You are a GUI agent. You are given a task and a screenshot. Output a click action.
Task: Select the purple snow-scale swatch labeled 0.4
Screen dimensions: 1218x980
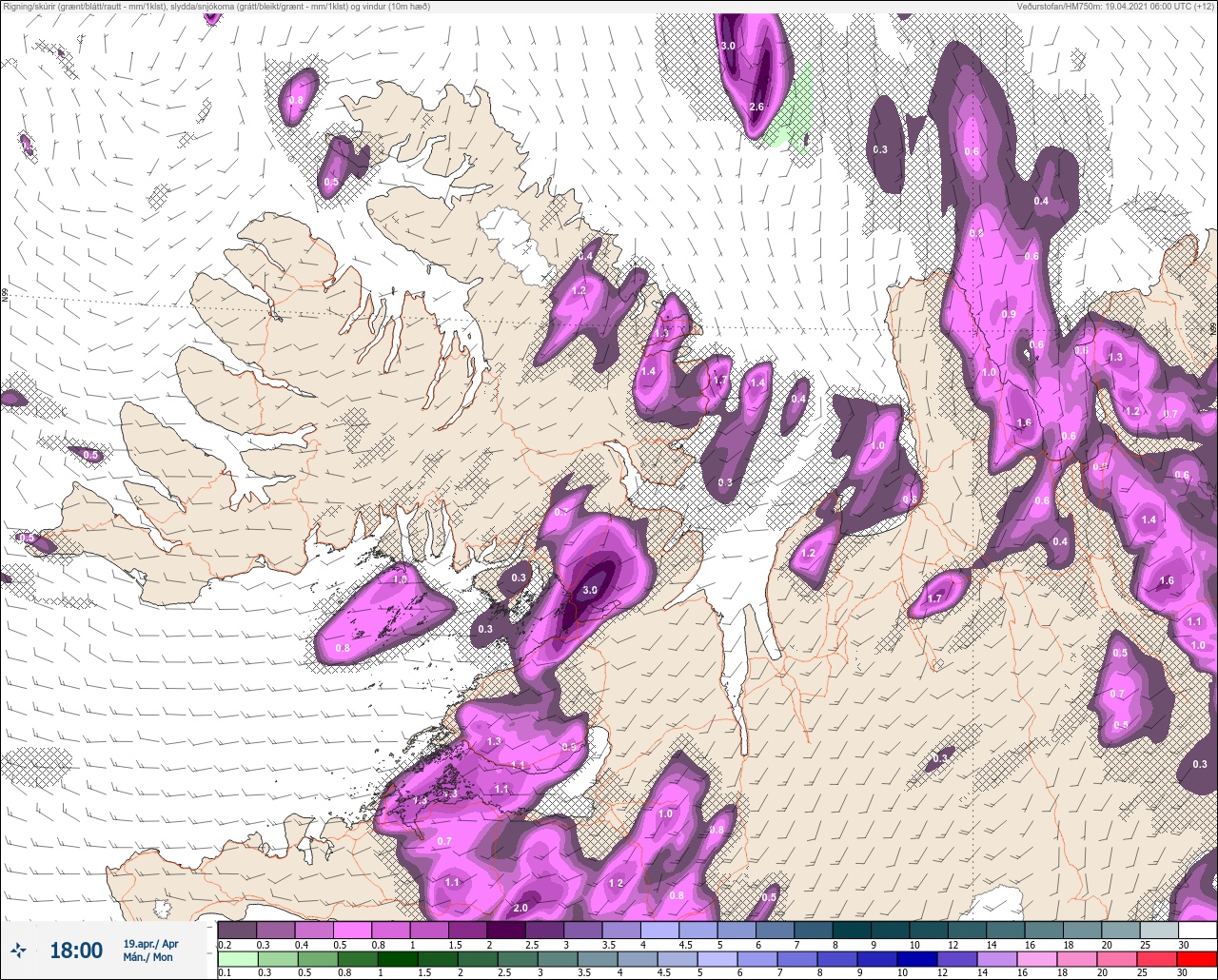[x=314, y=930]
